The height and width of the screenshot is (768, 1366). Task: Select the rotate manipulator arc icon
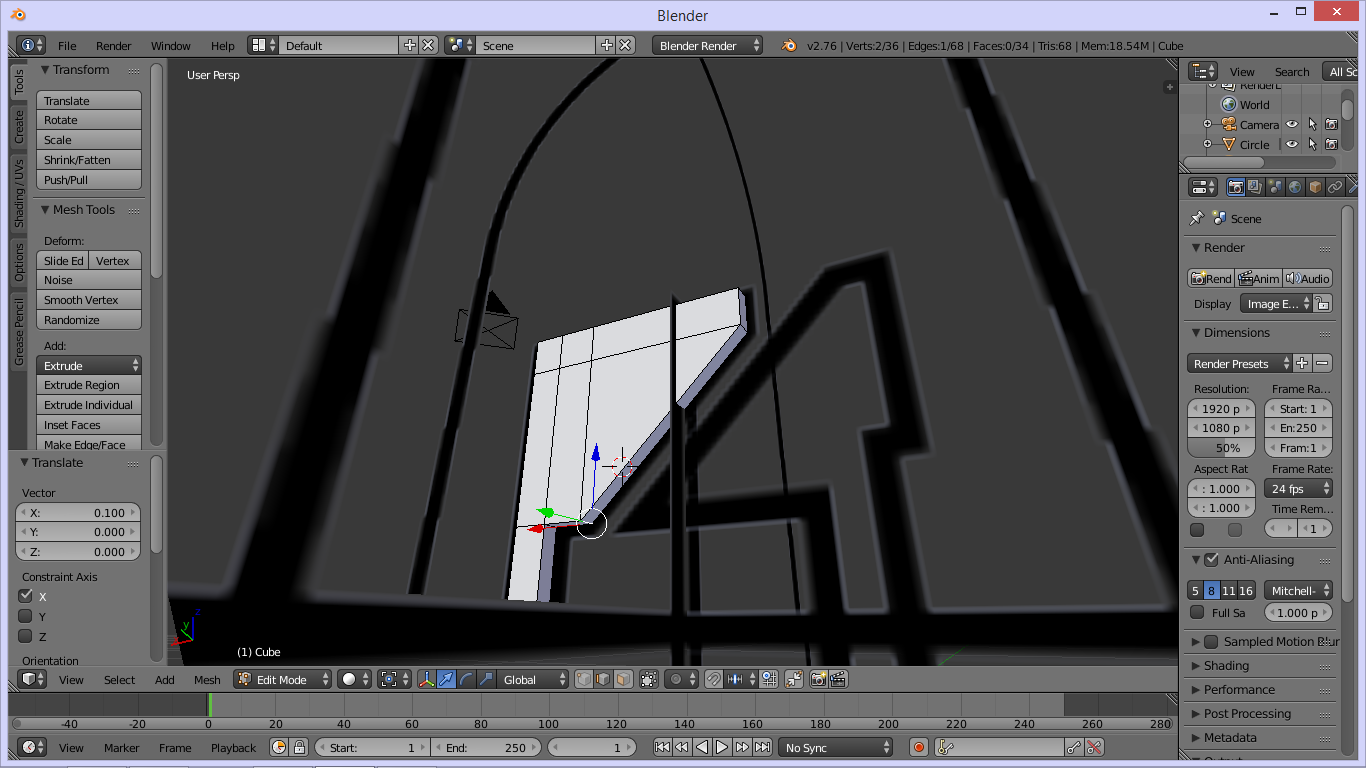coord(467,679)
